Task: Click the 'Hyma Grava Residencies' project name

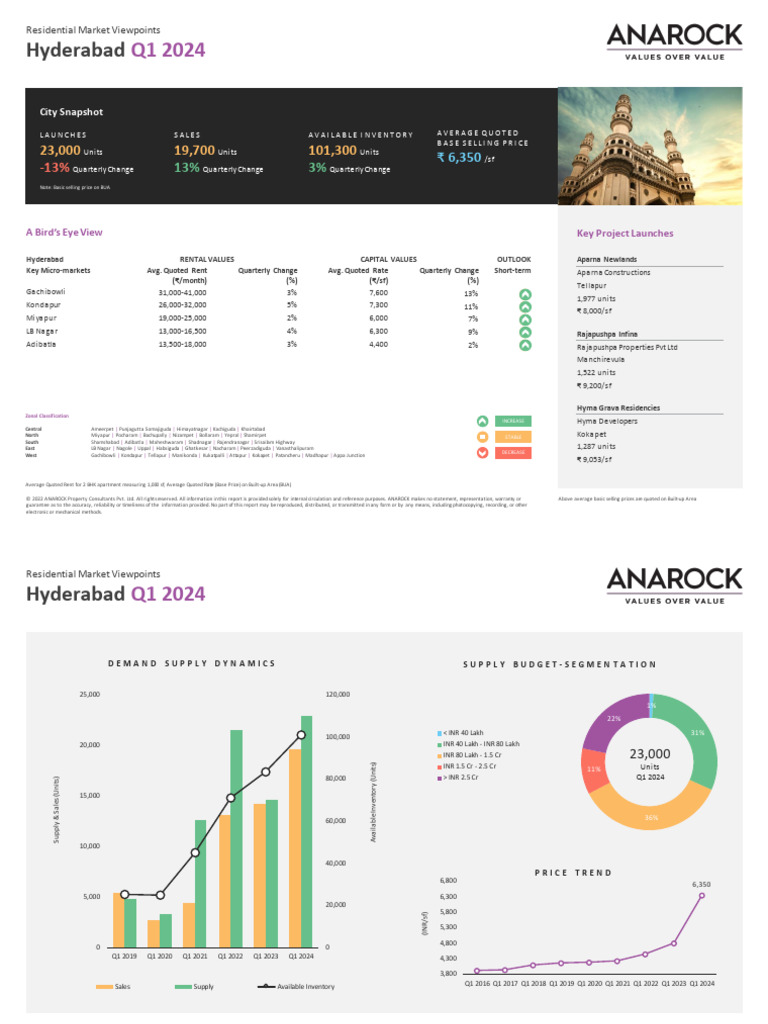Action: click(618, 408)
